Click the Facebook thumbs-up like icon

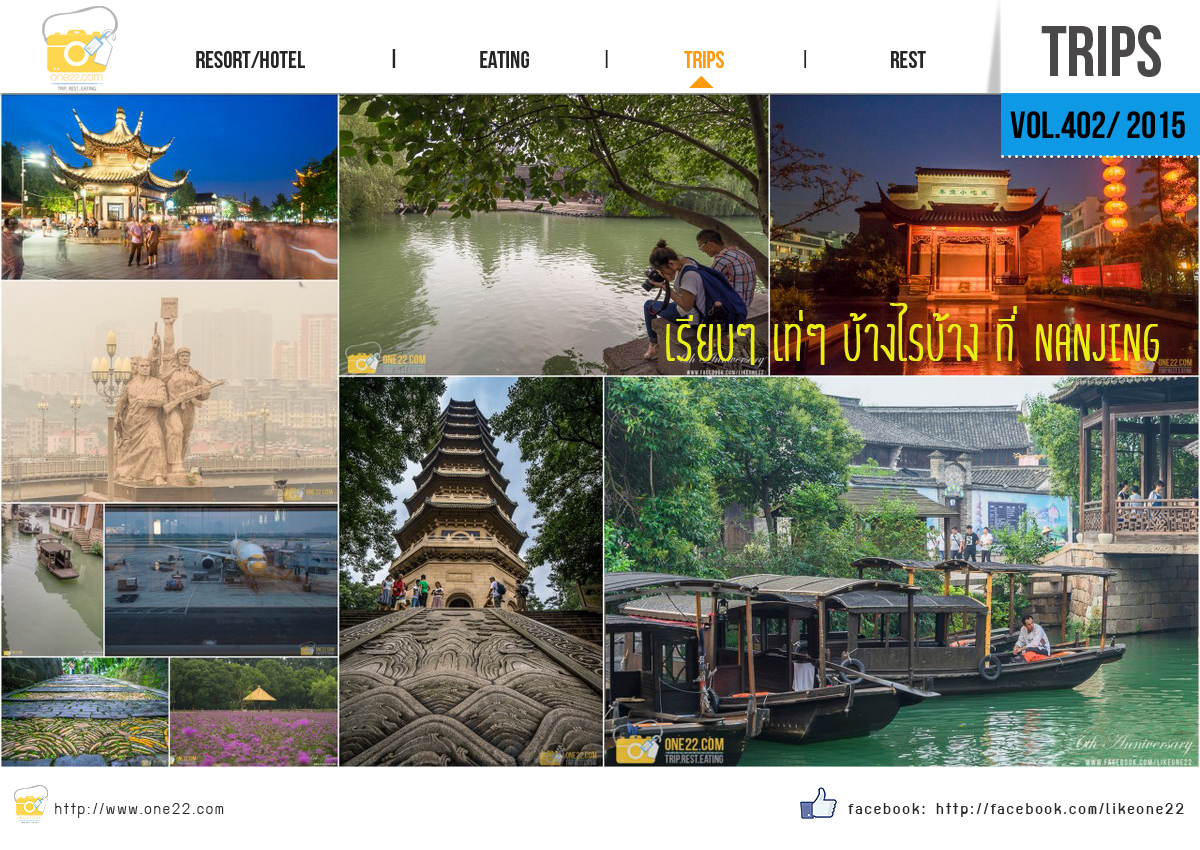818,804
